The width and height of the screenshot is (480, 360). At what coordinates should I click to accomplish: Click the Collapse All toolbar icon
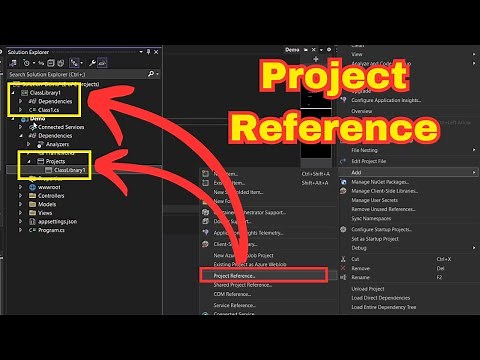[x=50, y=63]
